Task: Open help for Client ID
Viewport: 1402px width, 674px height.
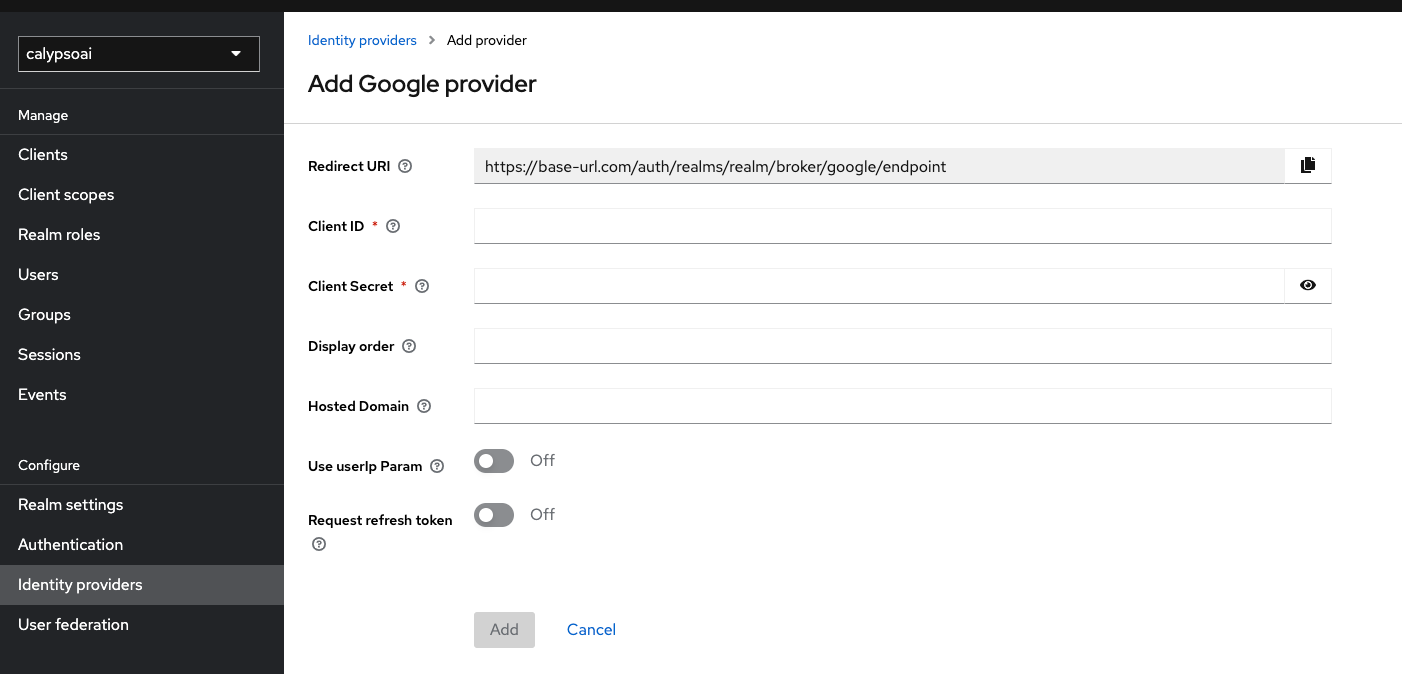Action: pyautogui.click(x=393, y=226)
